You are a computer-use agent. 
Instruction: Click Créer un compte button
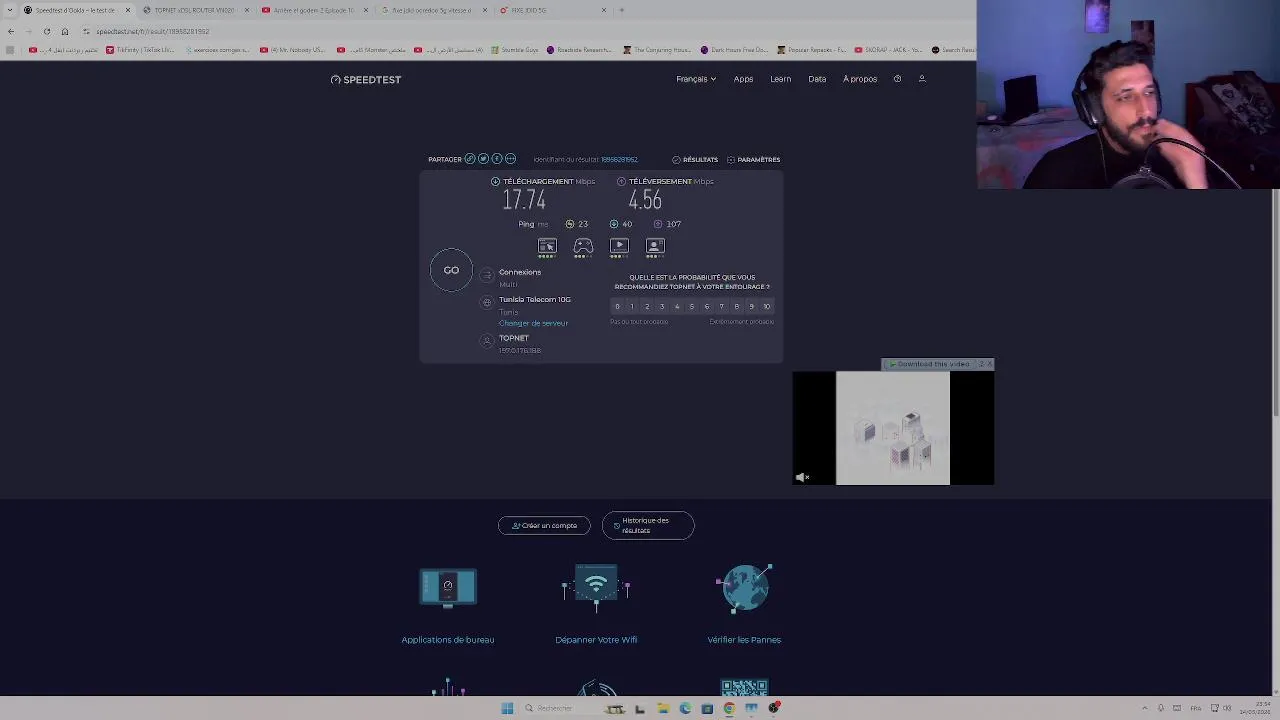pos(544,526)
